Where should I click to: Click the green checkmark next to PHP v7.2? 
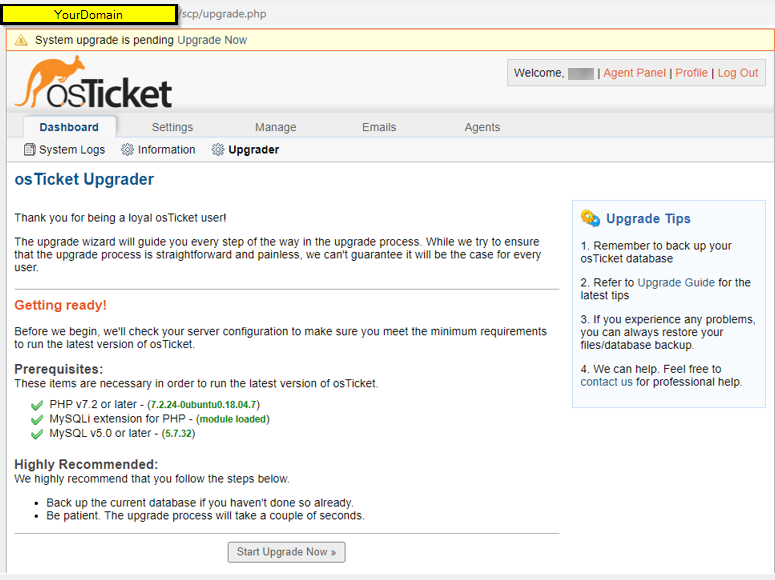37,405
